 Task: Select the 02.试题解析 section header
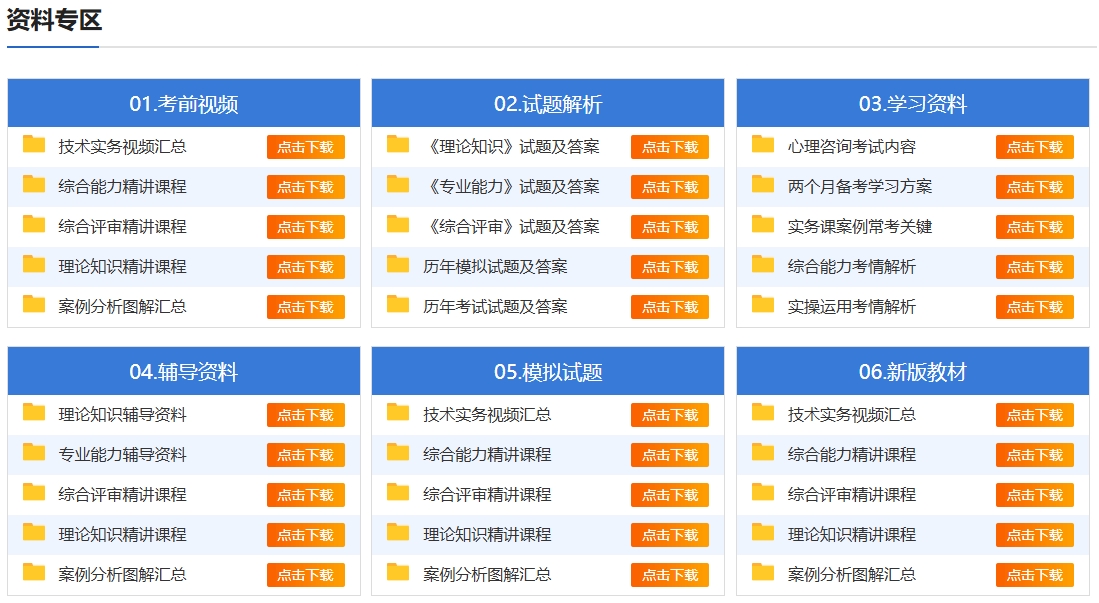click(548, 104)
